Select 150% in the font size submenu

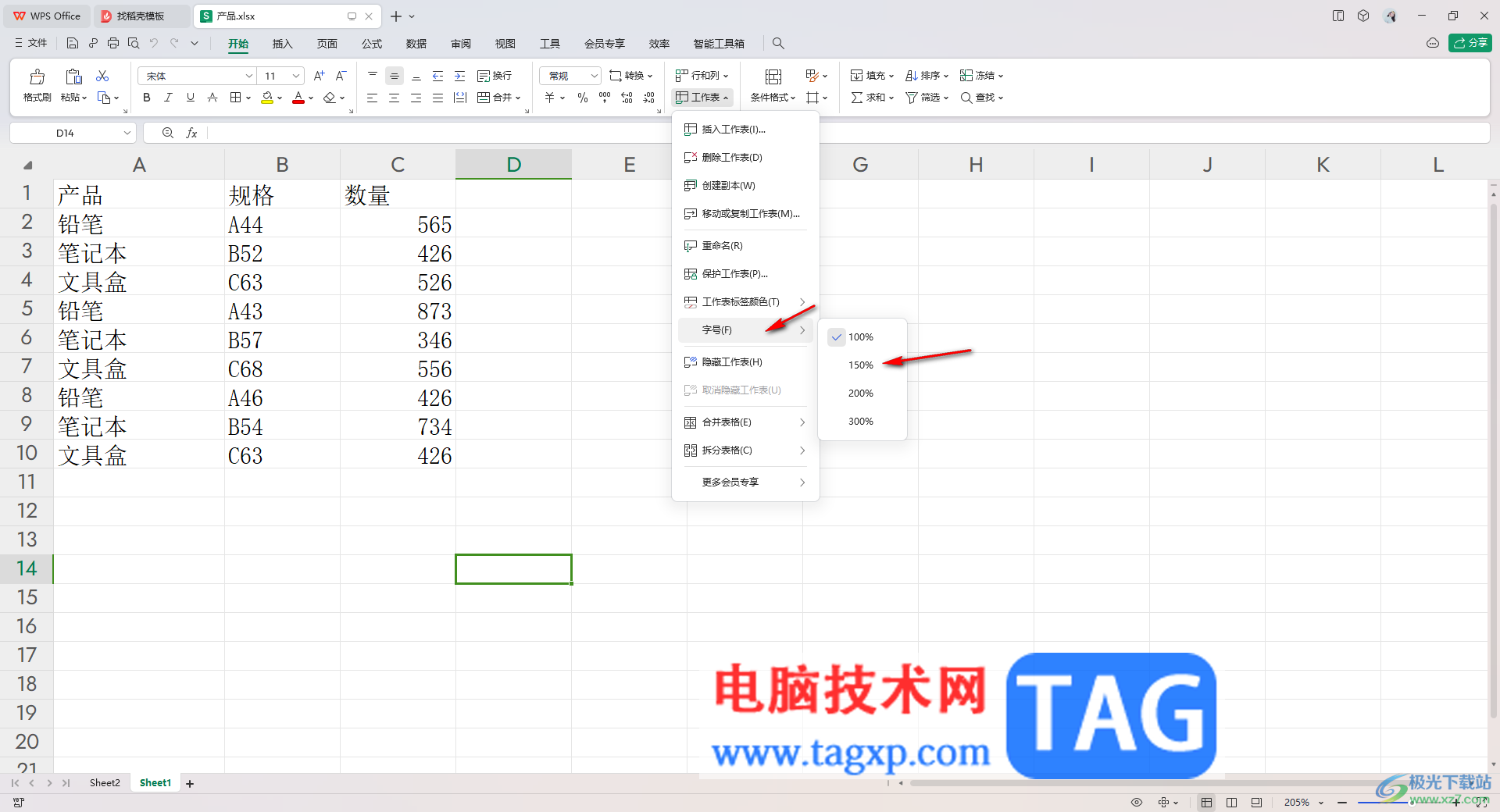point(862,365)
